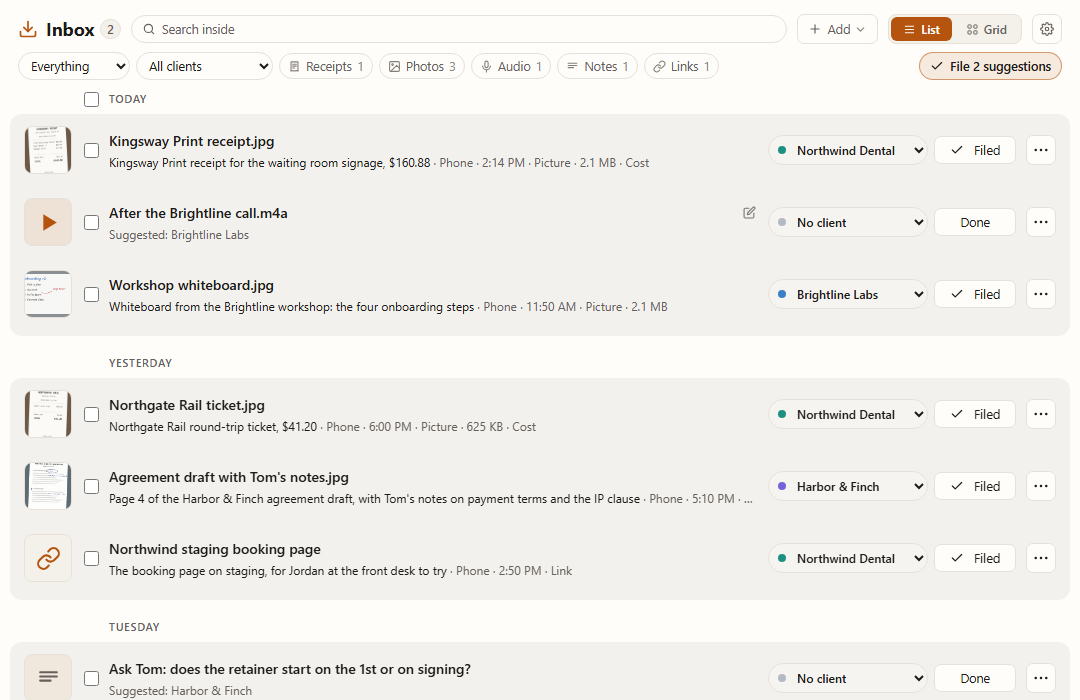This screenshot has width=1080, height=700.
Task: Open the Everything filter dropdown
Action: coord(74,66)
